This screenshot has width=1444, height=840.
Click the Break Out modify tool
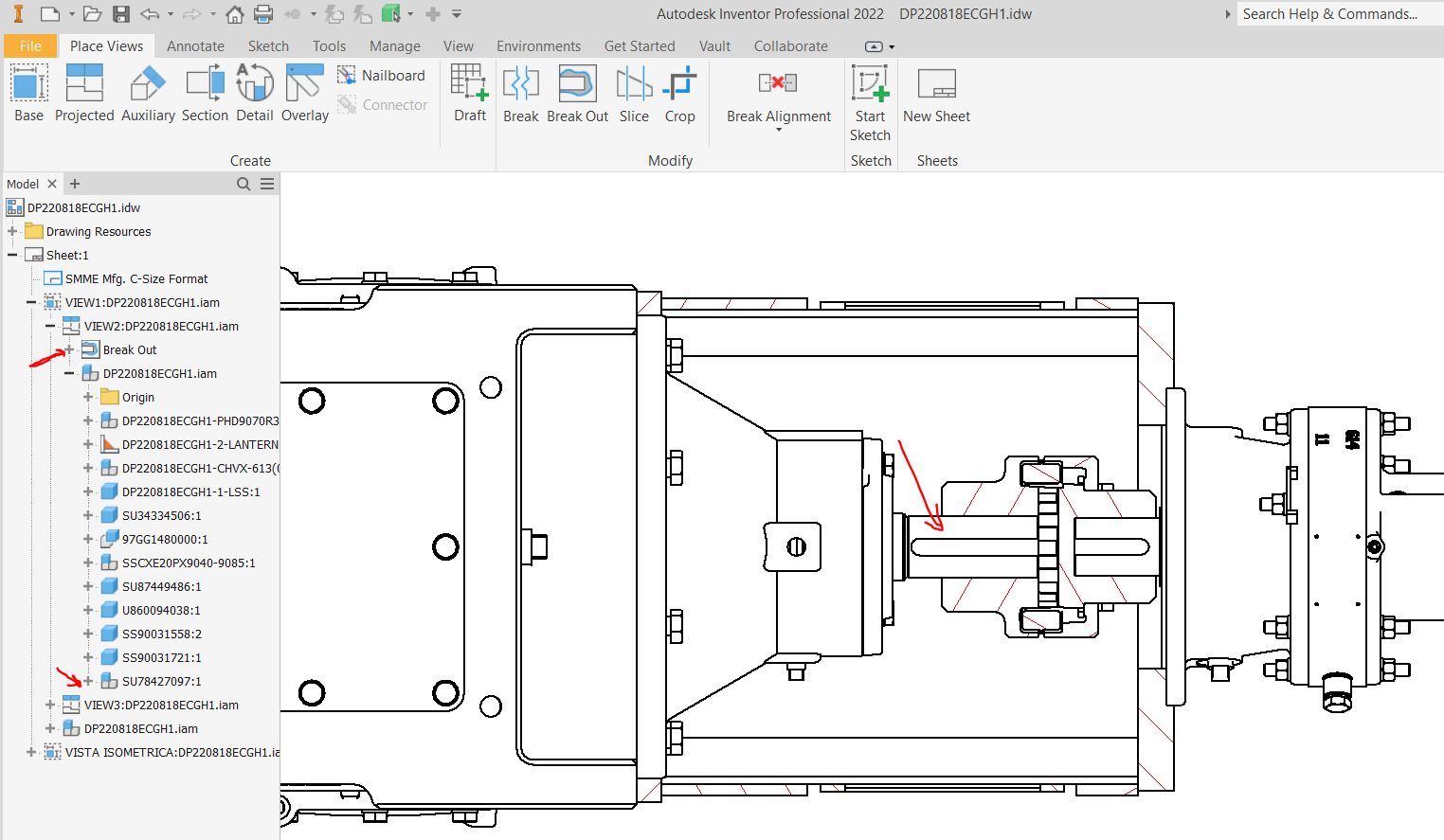(577, 94)
